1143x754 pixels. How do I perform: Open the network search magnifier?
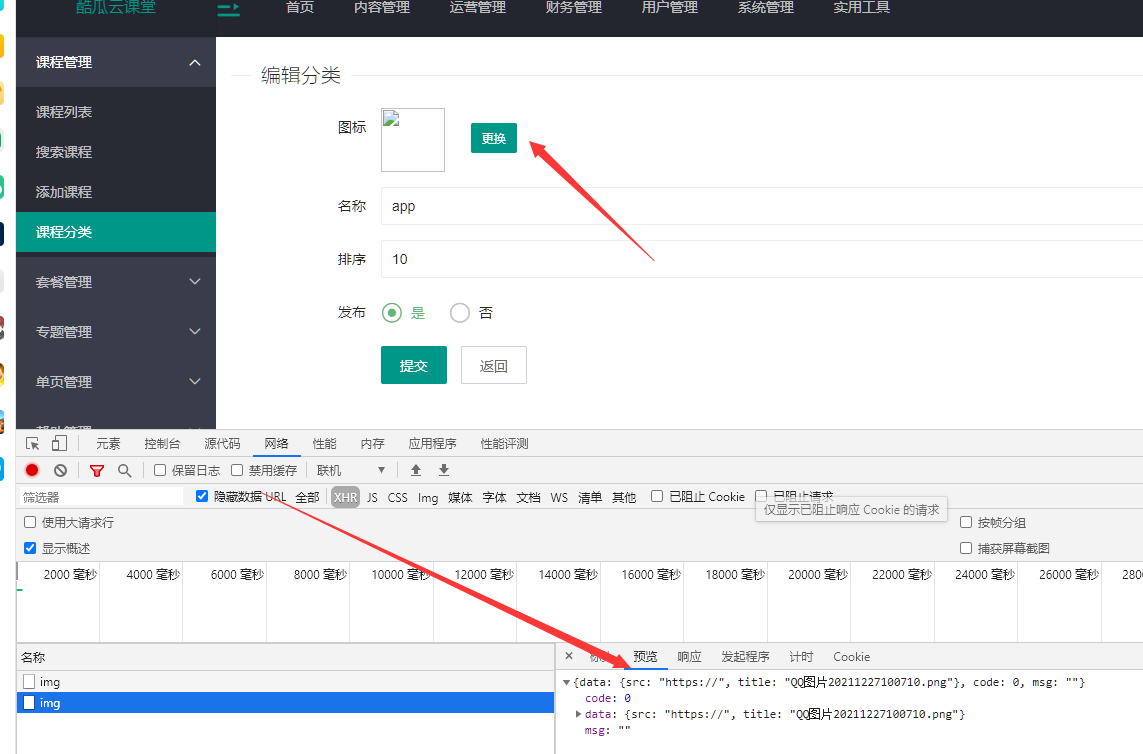(x=124, y=470)
